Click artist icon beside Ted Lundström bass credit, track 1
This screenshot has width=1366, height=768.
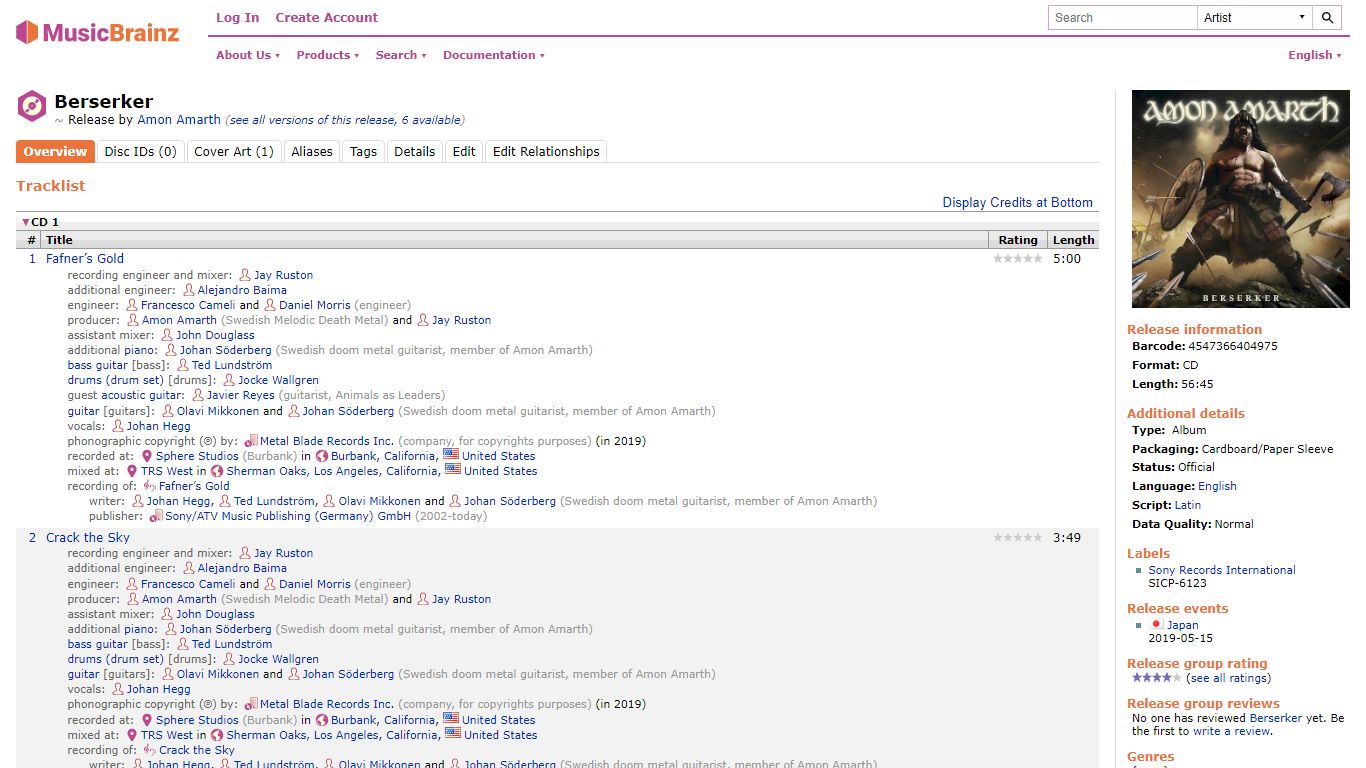(183, 365)
